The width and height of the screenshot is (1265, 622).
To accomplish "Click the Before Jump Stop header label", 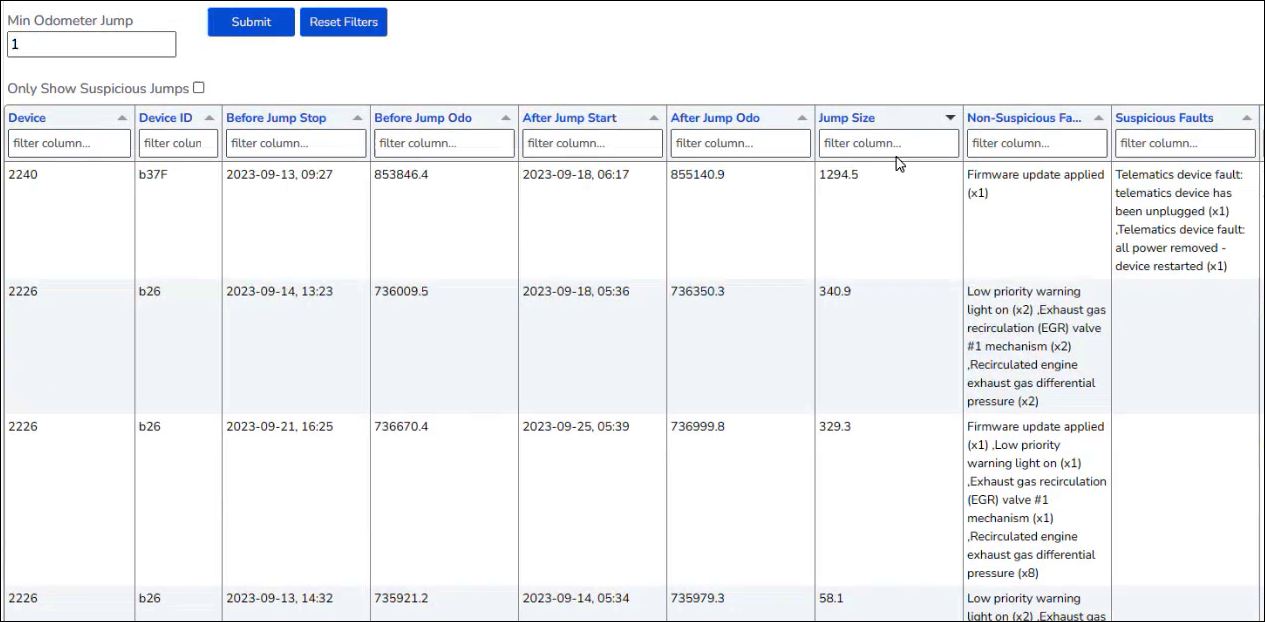I will [x=276, y=118].
